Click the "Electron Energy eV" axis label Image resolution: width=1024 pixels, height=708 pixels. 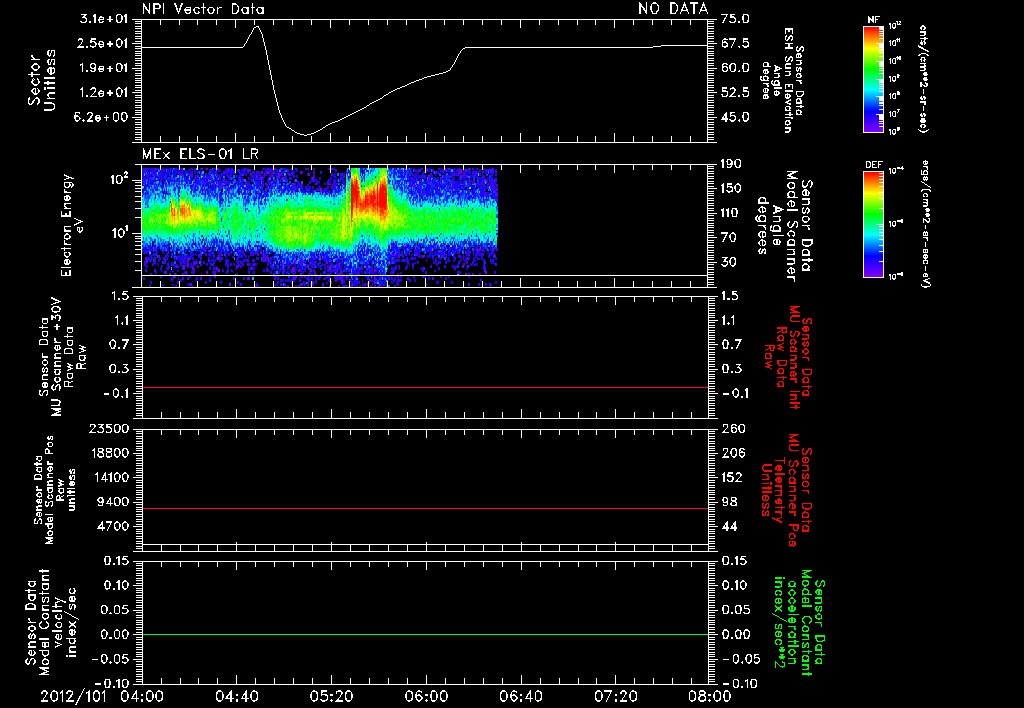72,225
